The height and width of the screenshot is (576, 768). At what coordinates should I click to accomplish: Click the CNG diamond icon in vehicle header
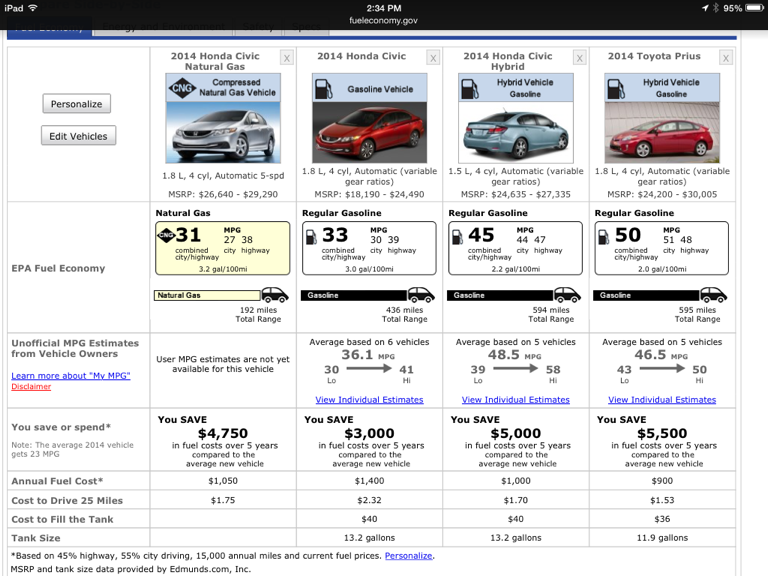182,88
